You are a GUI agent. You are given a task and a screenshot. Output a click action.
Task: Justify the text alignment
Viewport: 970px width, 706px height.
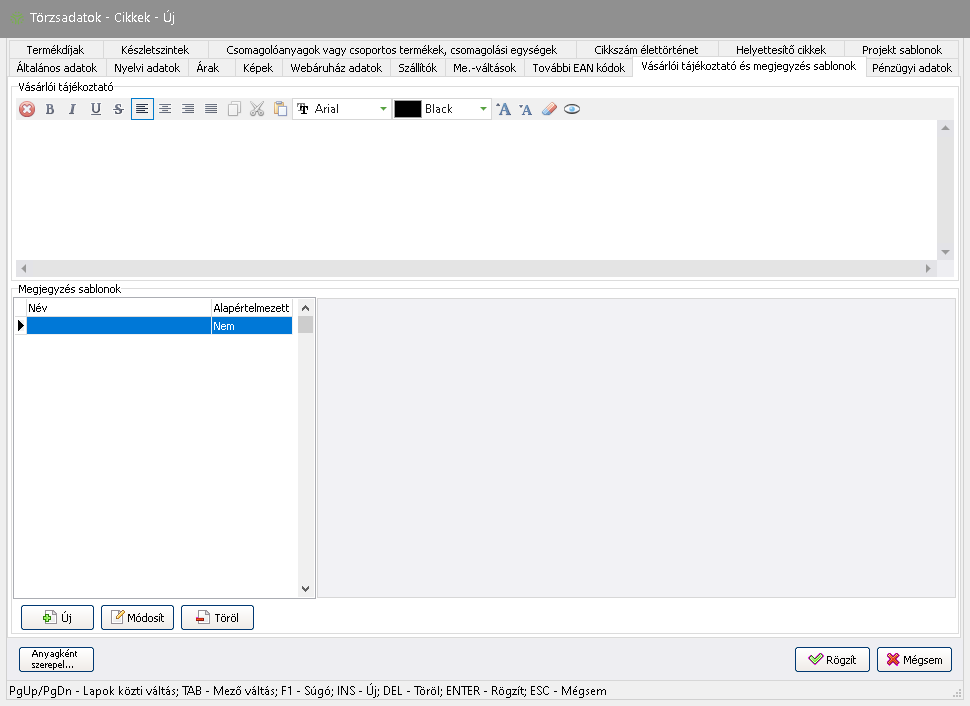[x=211, y=109]
